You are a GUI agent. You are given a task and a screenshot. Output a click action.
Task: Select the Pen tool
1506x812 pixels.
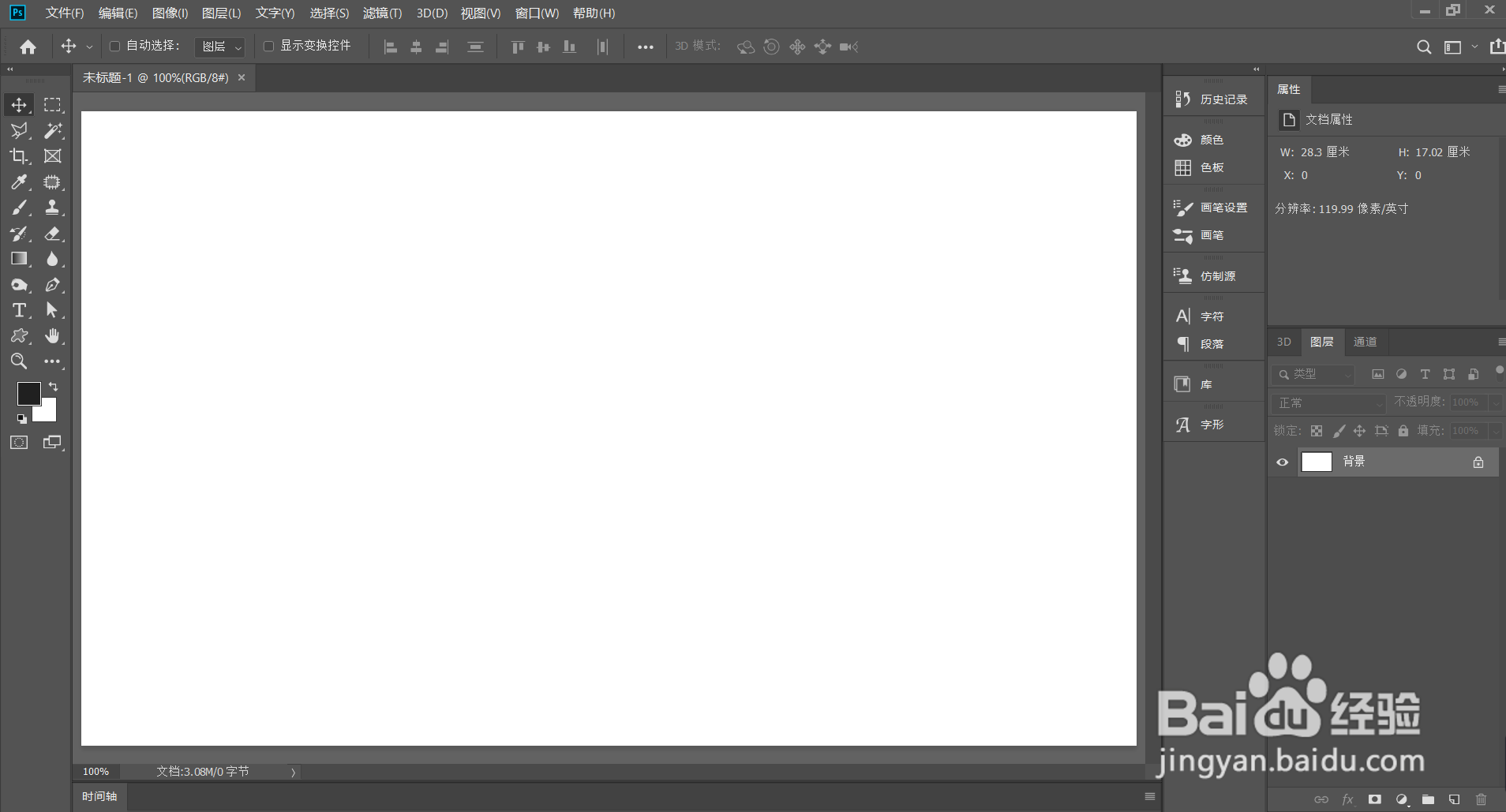(x=52, y=285)
